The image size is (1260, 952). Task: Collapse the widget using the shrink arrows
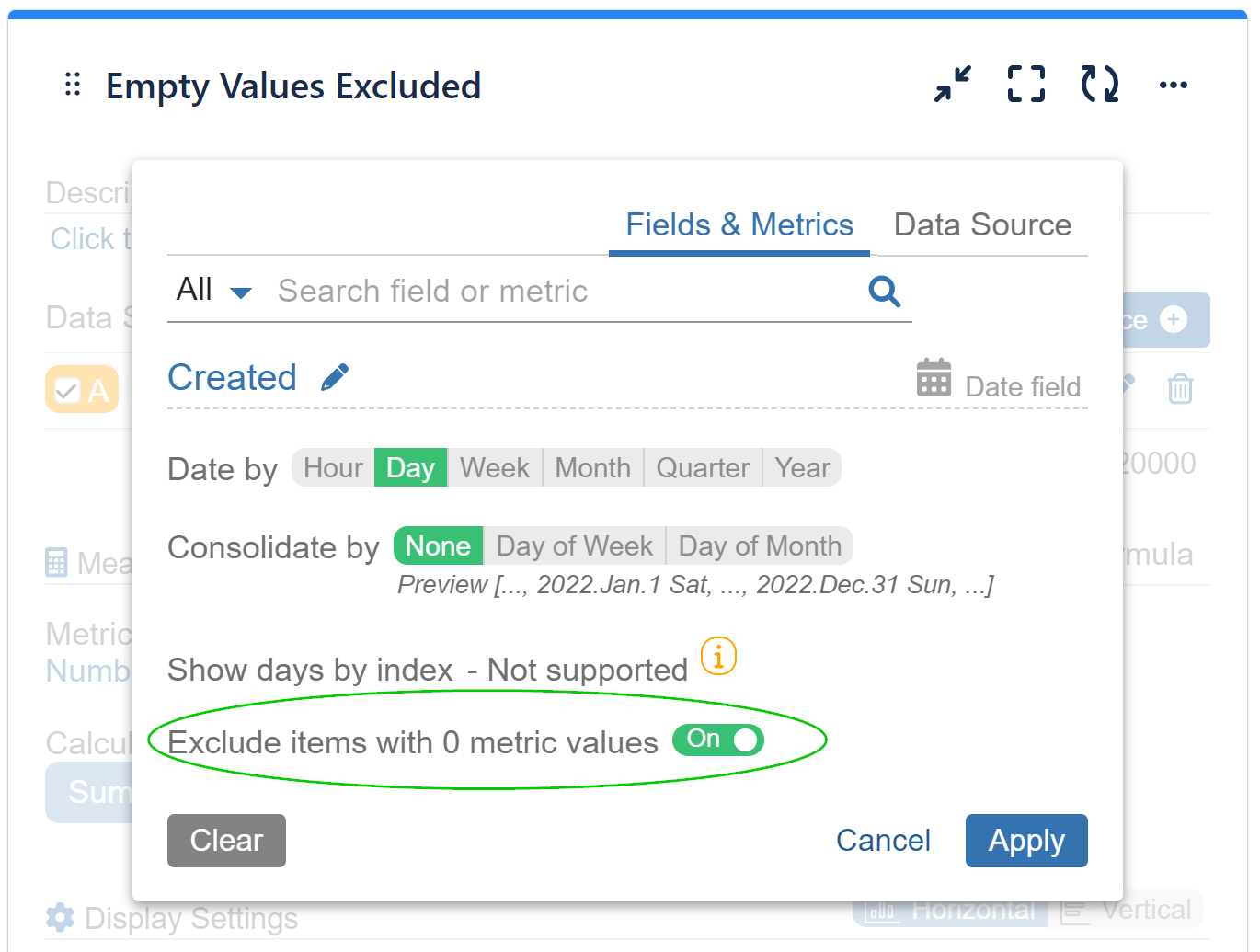953,85
